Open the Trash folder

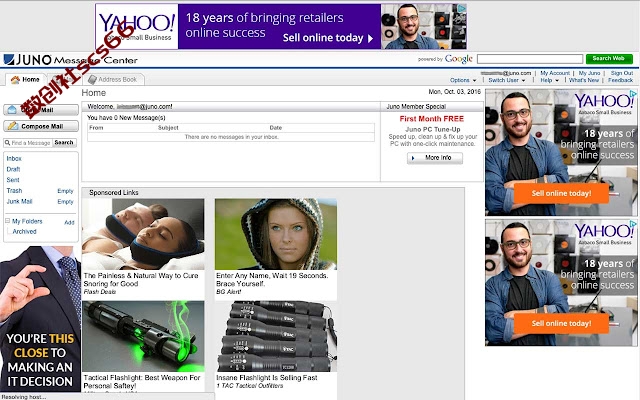pos(14,191)
